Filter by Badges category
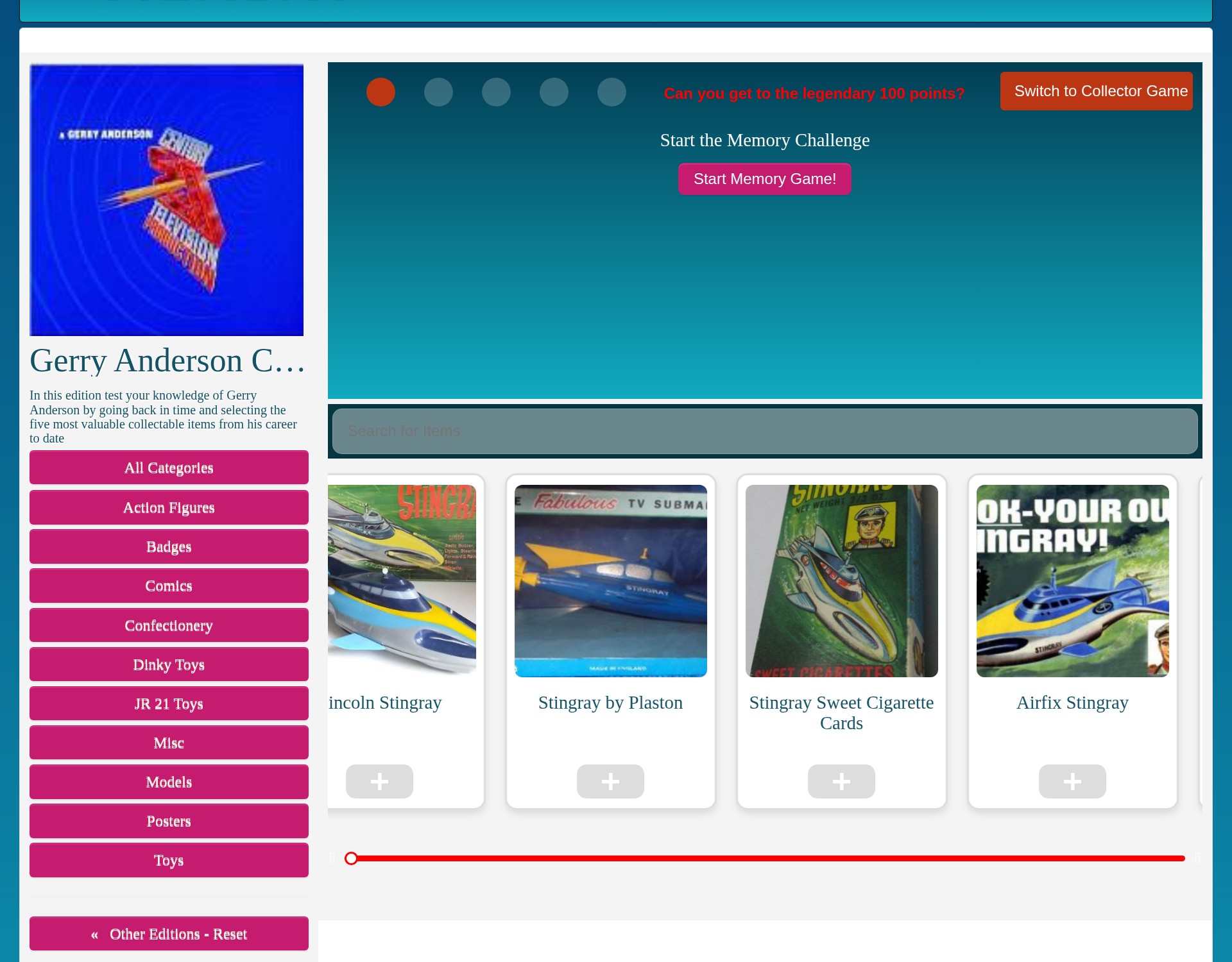Image resolution: width=1232 pixels, height=962 pixels. tap(169, 546)
